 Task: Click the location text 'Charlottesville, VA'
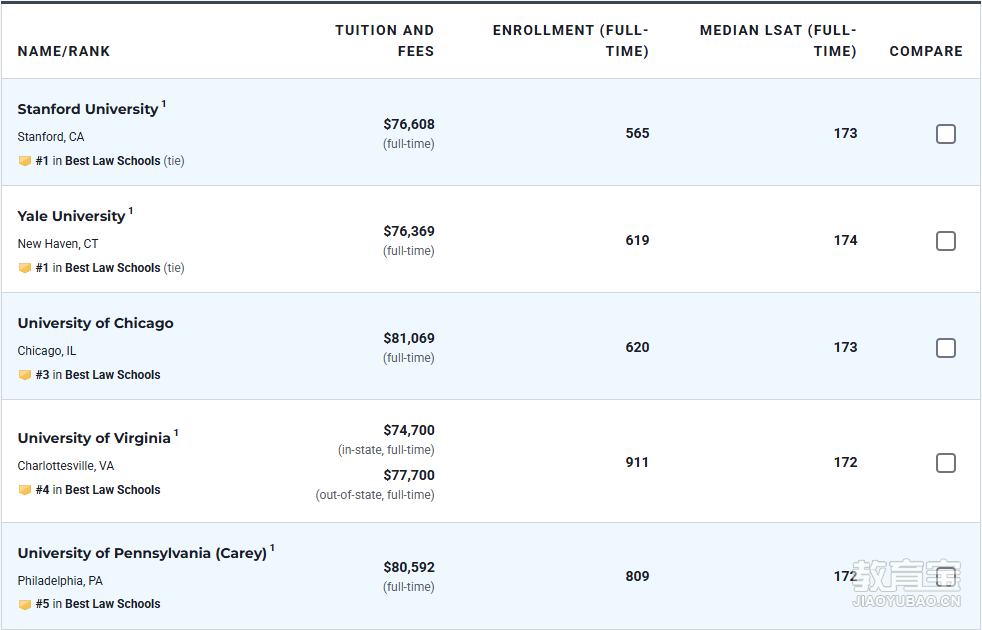point(66,466)
